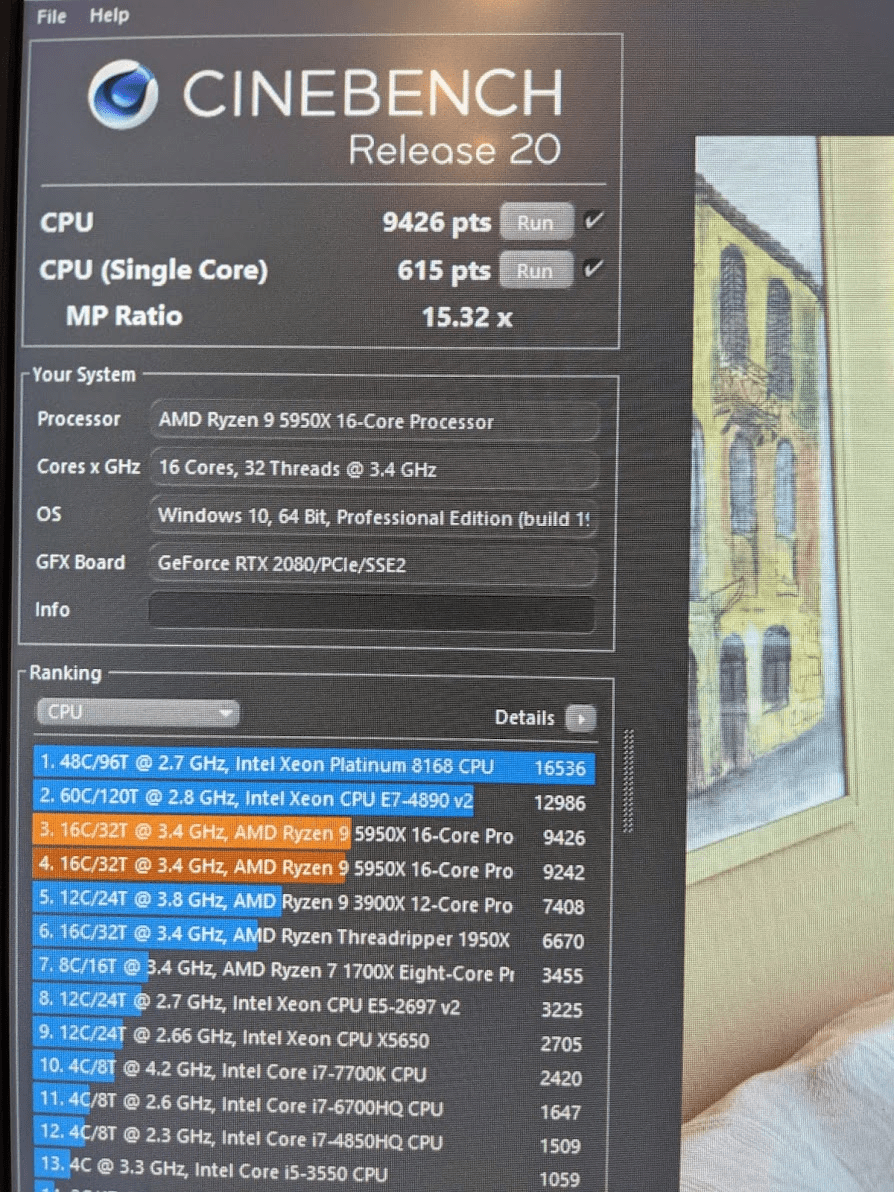Select ranking row Core i7-7700K CPU

coord(314,1073)
